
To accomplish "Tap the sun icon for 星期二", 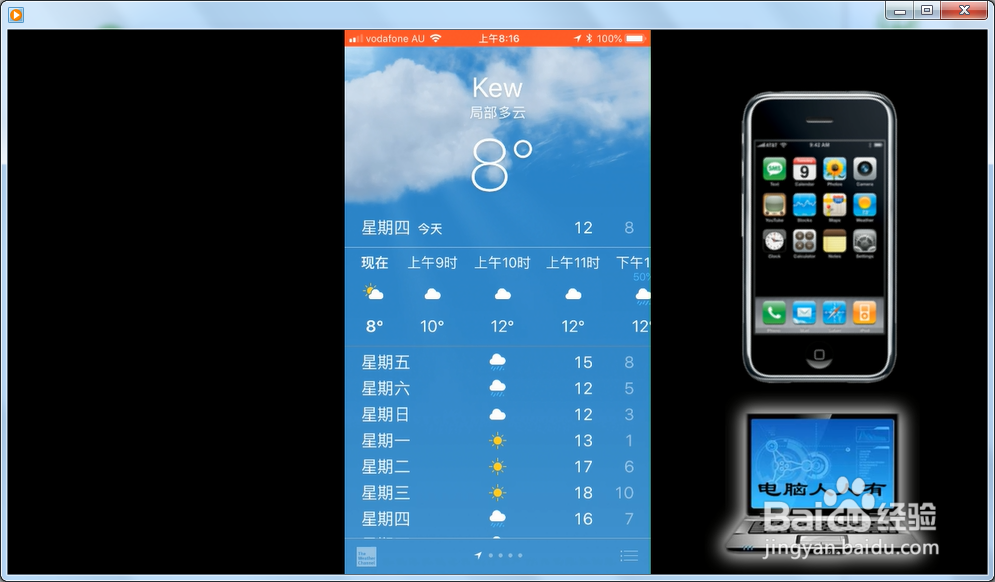I will 498,466.
